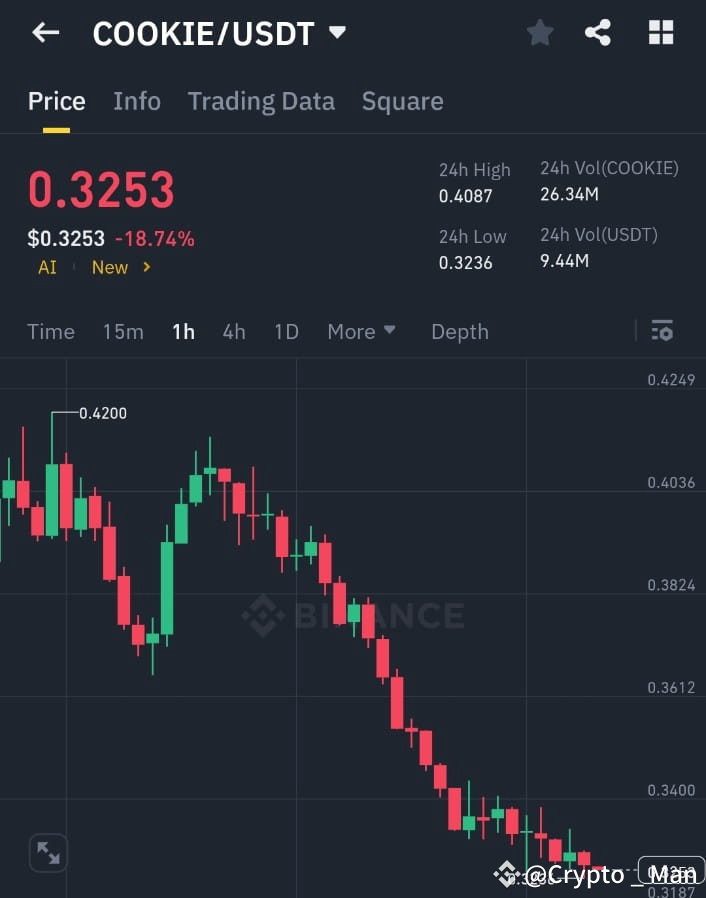The height and width of the screenshot is (898, 706).
Task: Select the 1D candle interval
Action: coord(286,331)
